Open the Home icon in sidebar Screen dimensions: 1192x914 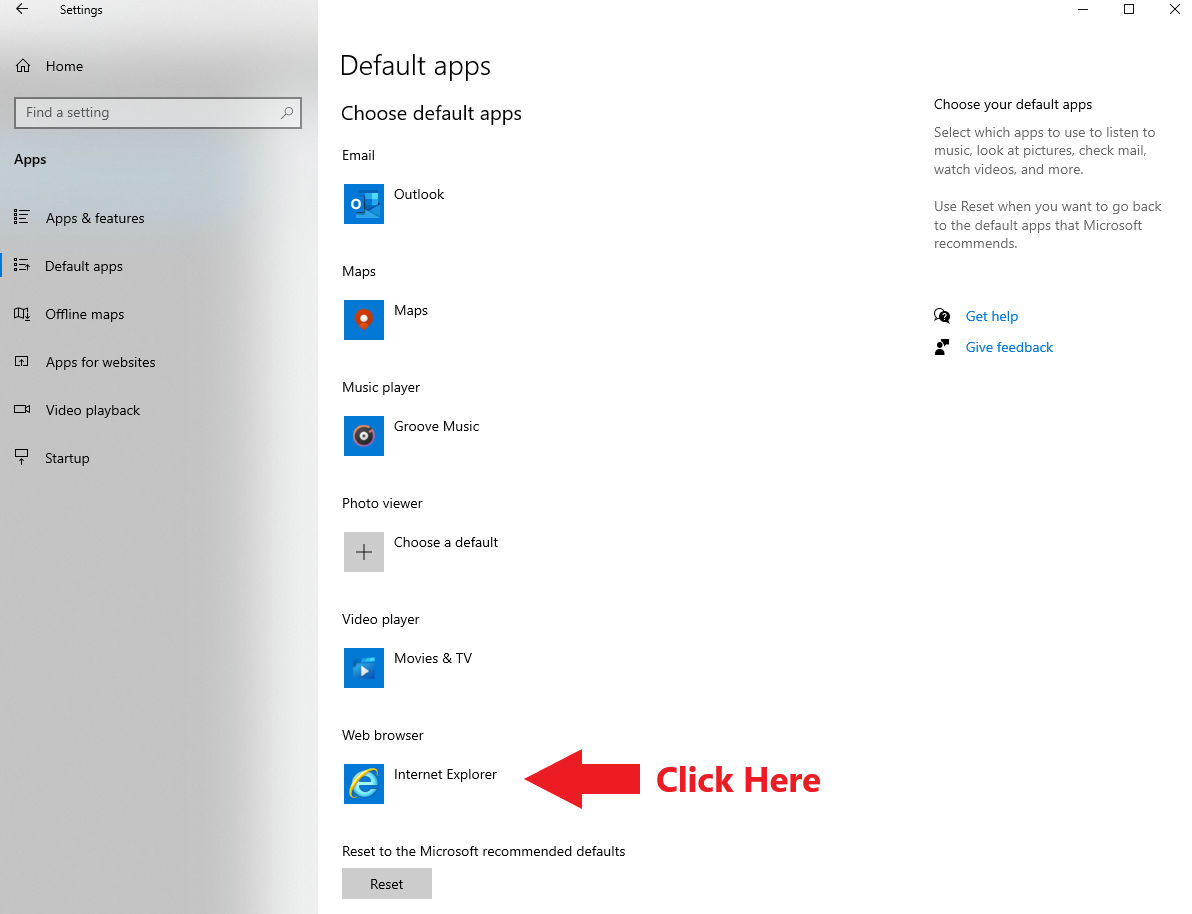tap(23, 66)
